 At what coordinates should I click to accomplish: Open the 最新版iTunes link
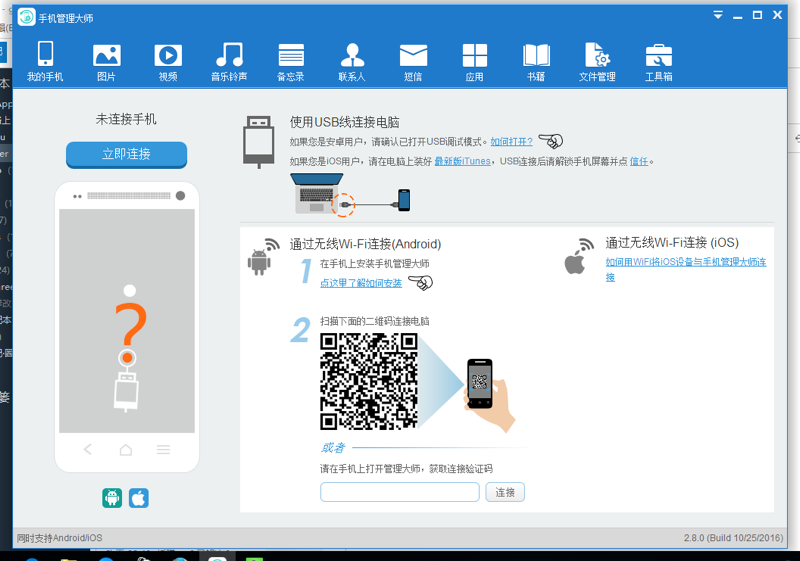pyautogui.click(x=462, y=161)
